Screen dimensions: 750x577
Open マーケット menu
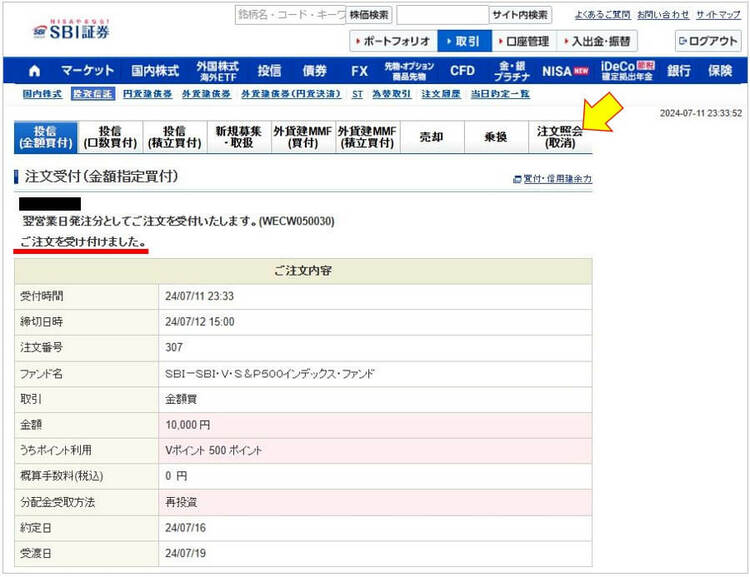click(88, 71)
